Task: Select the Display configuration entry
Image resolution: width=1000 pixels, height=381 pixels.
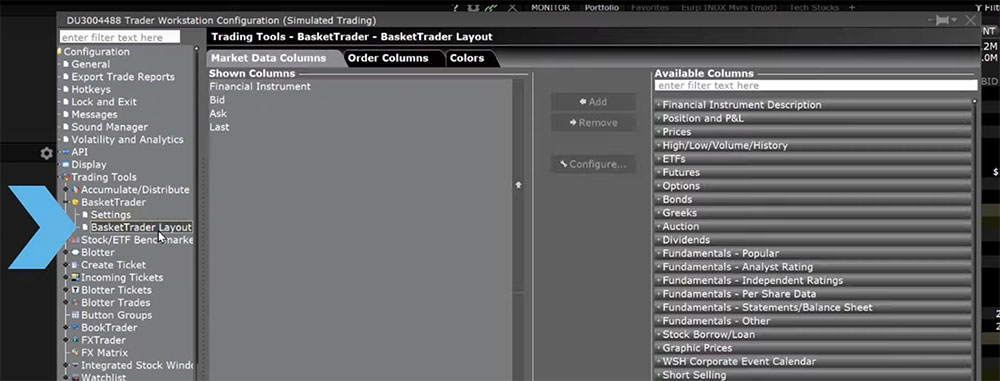Action: pos(89,165)
